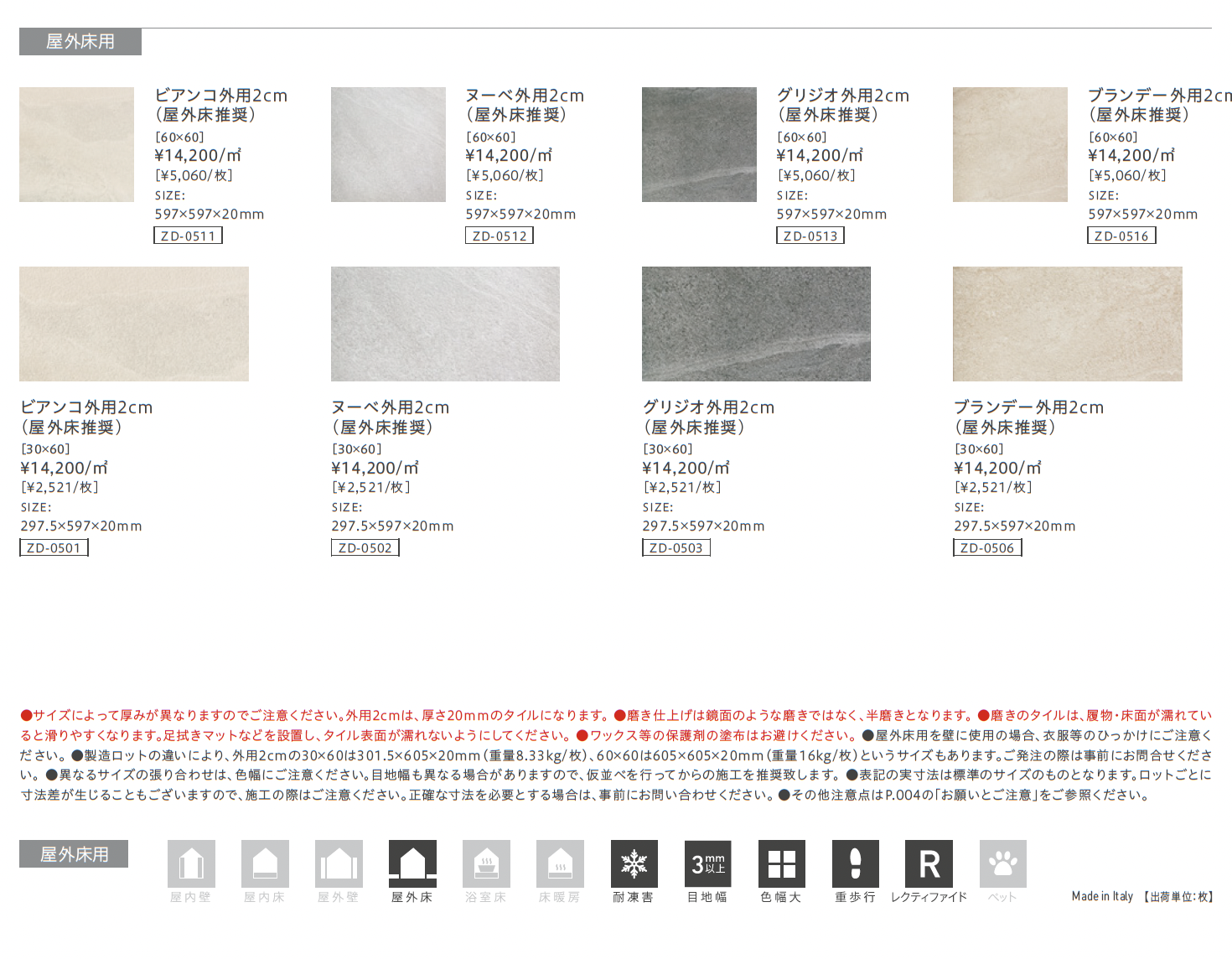
Task: Click product code ZD-0503
Action: click(x=676, y=548)
